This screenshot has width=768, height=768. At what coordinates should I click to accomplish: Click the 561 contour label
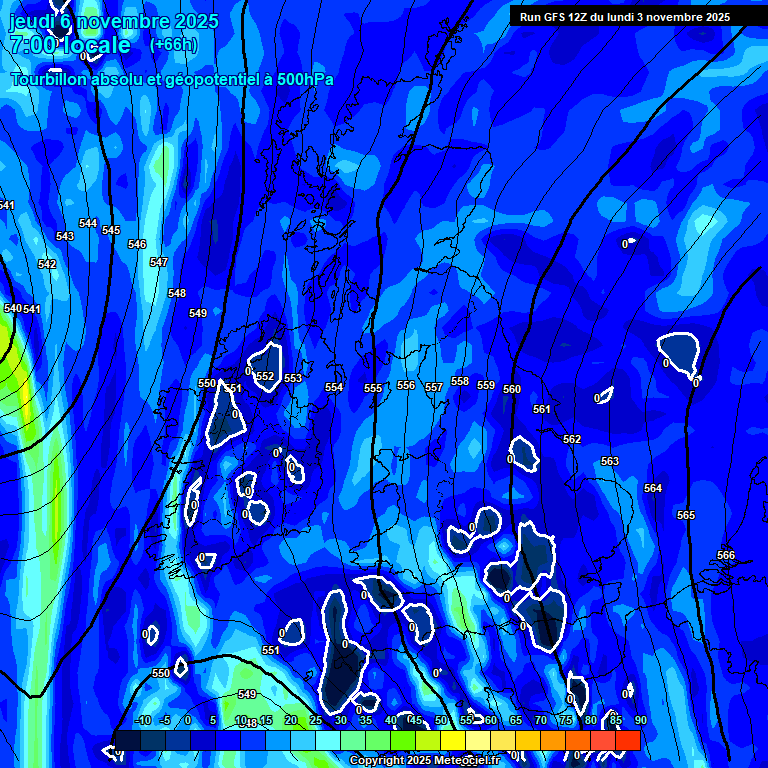[x=542, y=410]
